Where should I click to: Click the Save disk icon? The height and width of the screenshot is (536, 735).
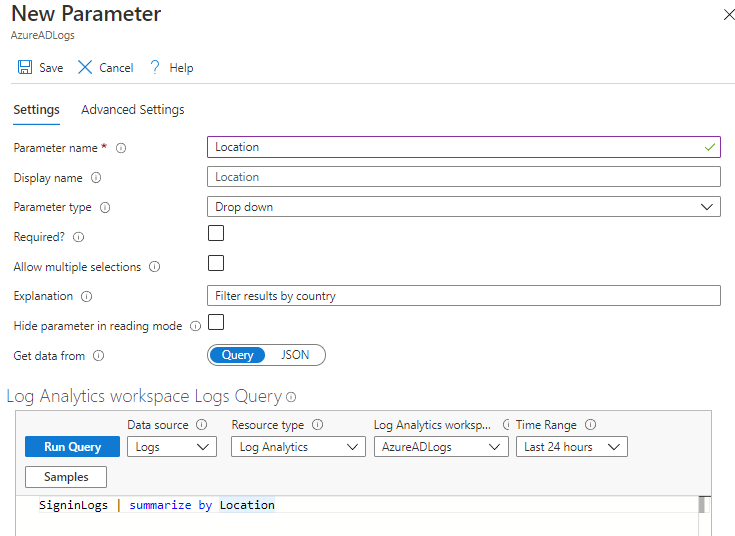pyautogui.click(x=25, y=67)
